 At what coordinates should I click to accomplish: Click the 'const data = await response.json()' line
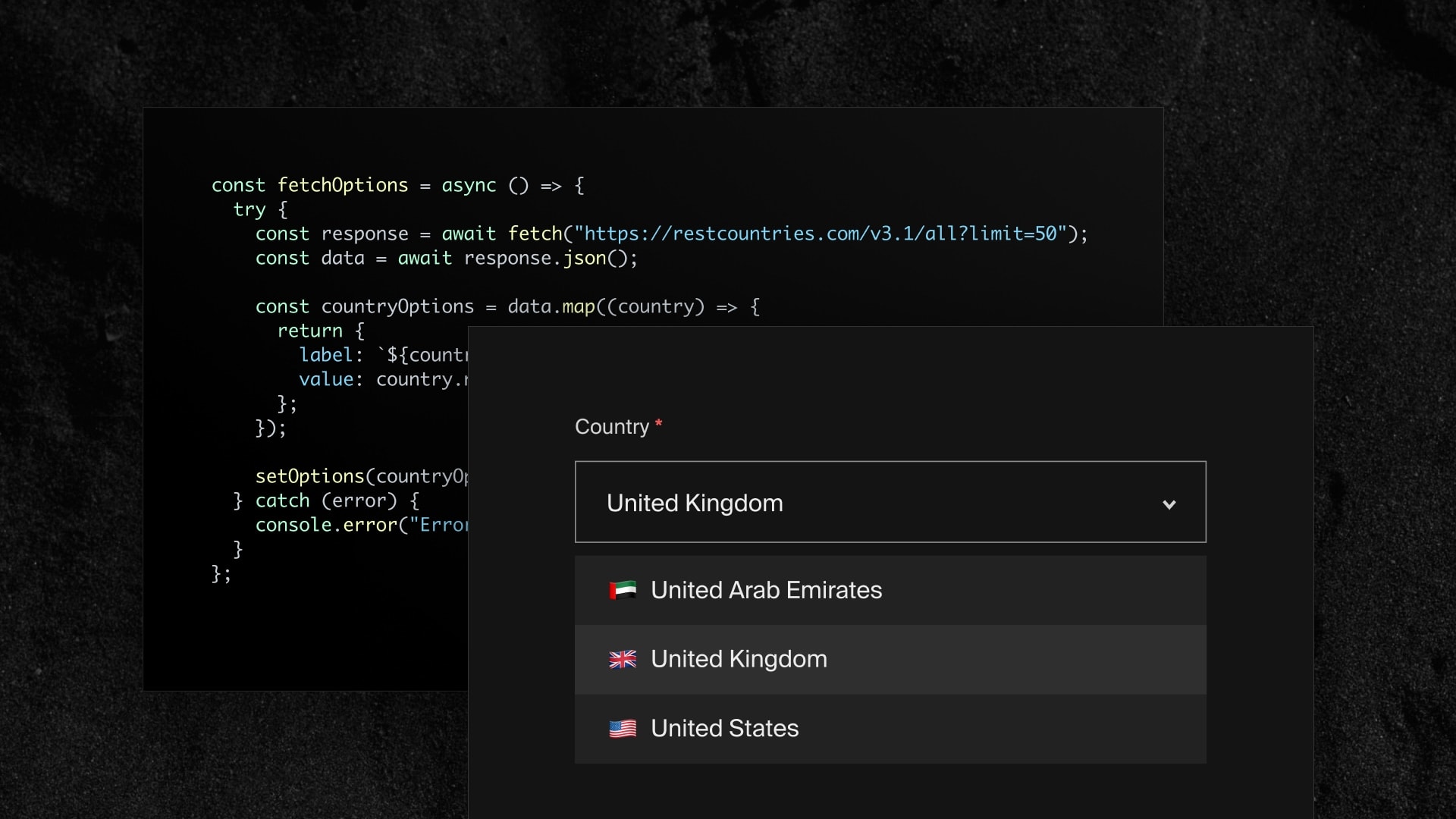[x=447, y=259]
